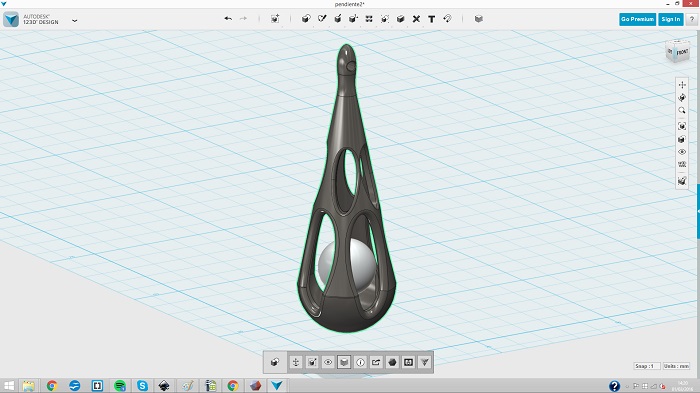Screen dimensions: 700x393
Task: Open the Transform tool in top toolbar
Action: [x=275, y=19]
